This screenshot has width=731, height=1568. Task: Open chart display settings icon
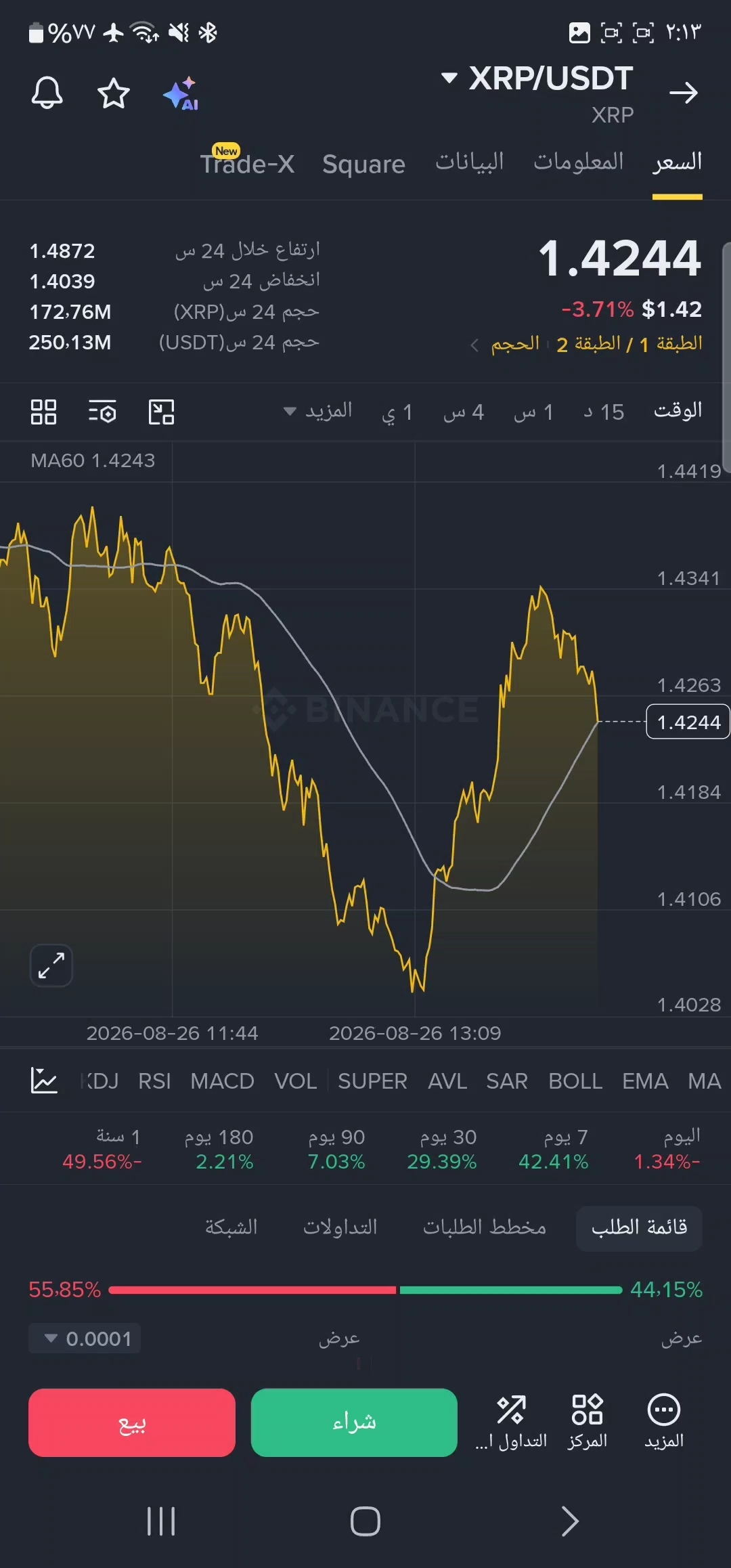click(x=102, y=412)
